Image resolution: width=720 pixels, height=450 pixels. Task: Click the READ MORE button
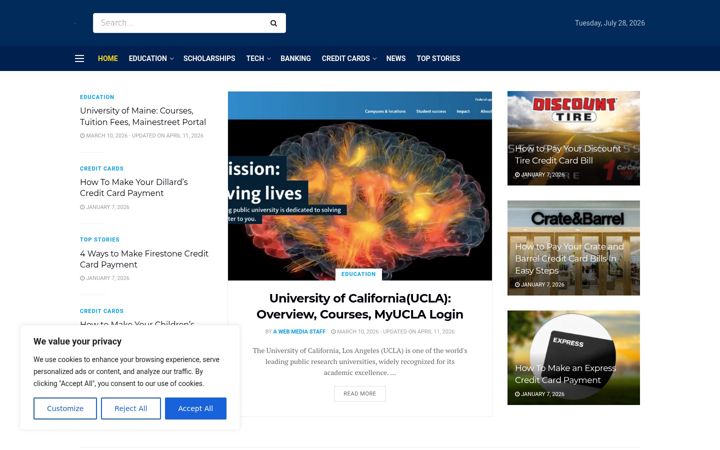(360, 394)
